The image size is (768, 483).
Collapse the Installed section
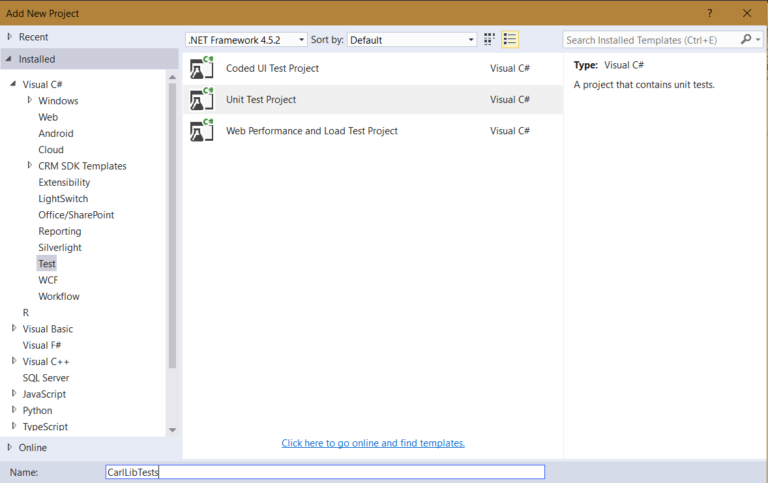[x=9, y=59]
